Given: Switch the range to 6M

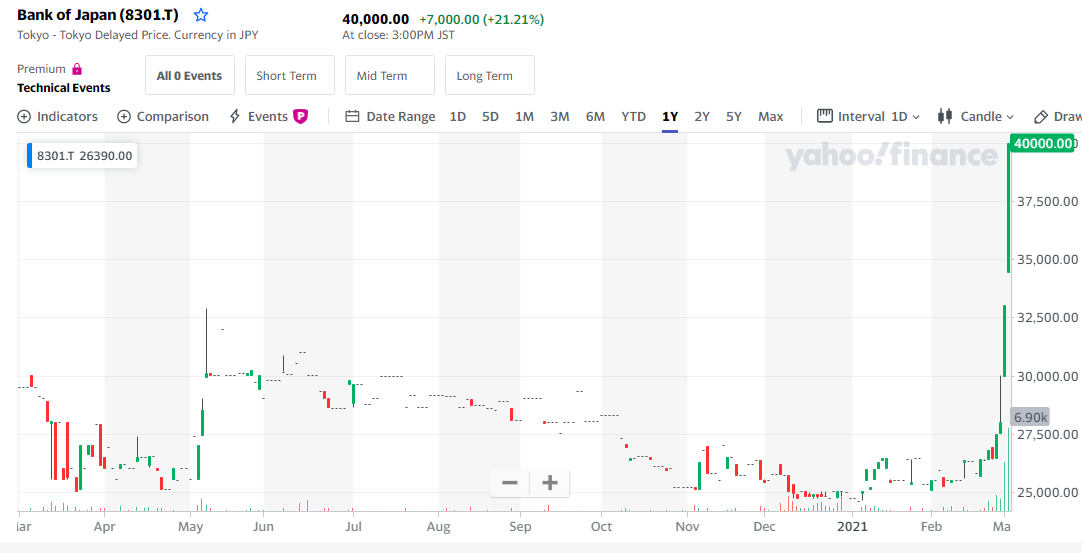Looking at the screenshot, I should pyautogui.click(x=595, y=117).
